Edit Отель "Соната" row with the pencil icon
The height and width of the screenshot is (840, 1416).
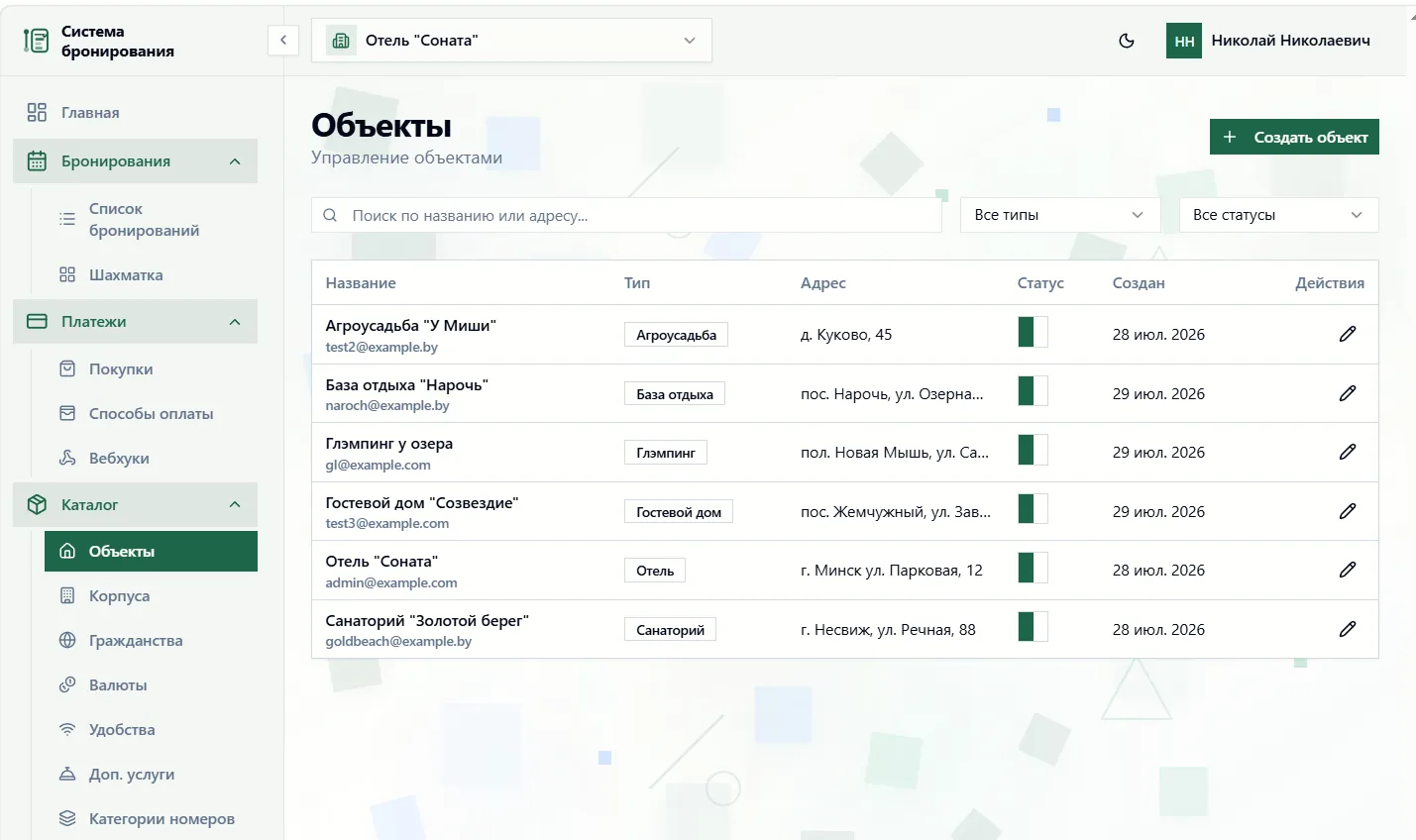click(1348, 570)
